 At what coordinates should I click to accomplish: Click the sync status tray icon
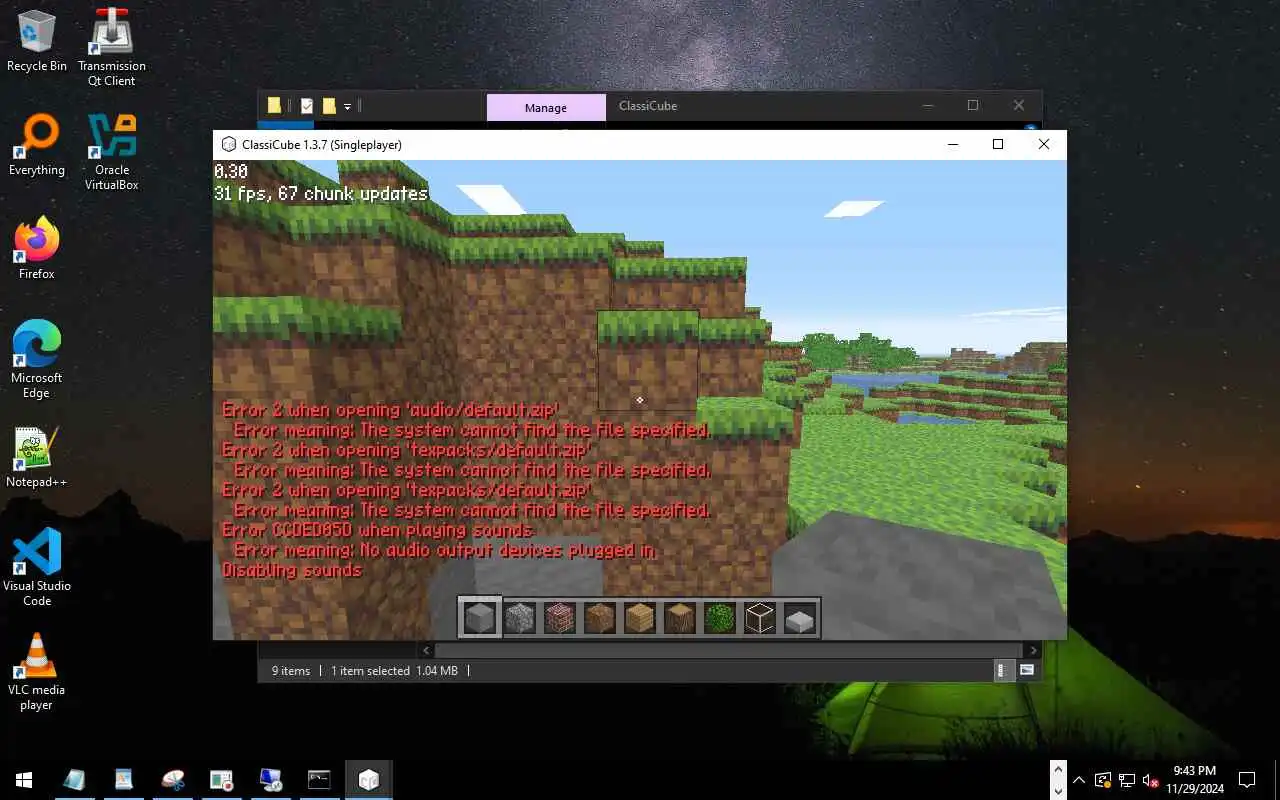pos(1103,780)
